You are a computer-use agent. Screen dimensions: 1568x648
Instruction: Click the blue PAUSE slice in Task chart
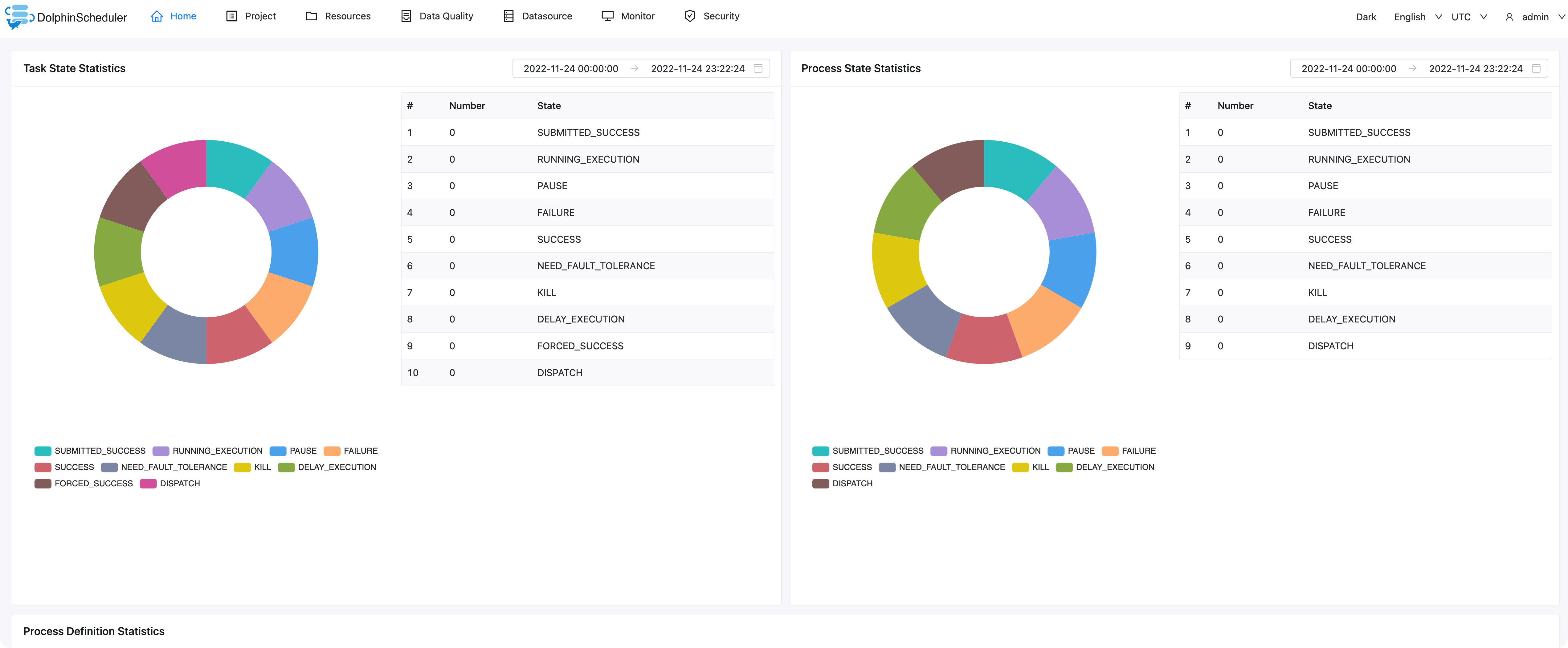[294, 252]
